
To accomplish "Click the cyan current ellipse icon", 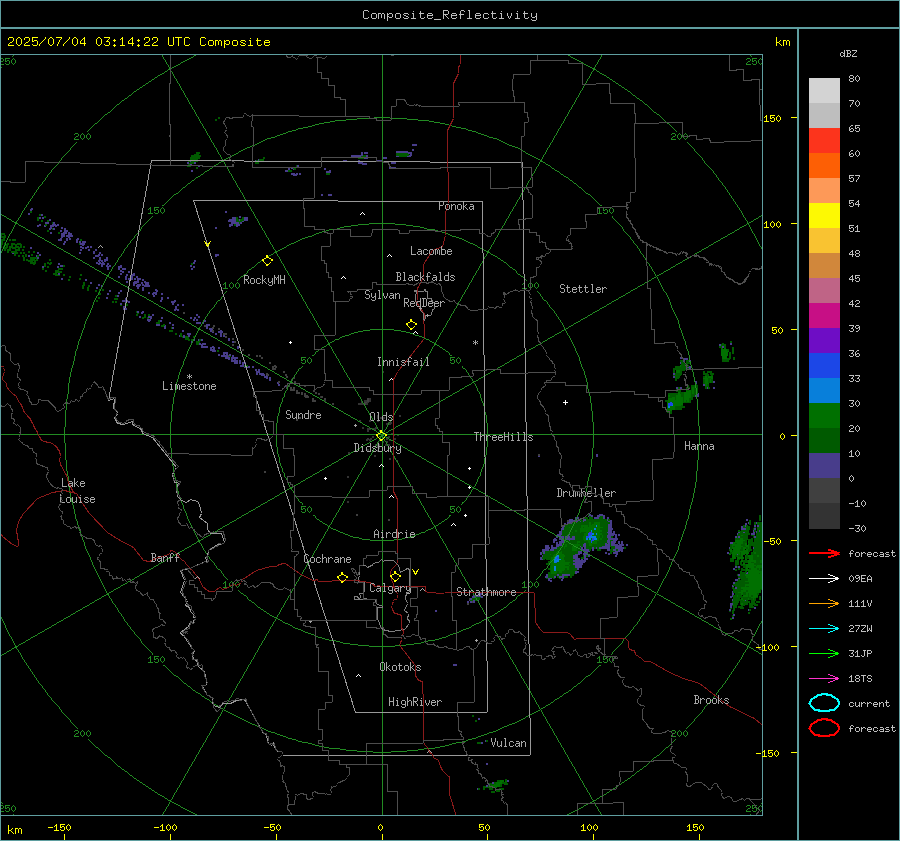I will 824,703.
